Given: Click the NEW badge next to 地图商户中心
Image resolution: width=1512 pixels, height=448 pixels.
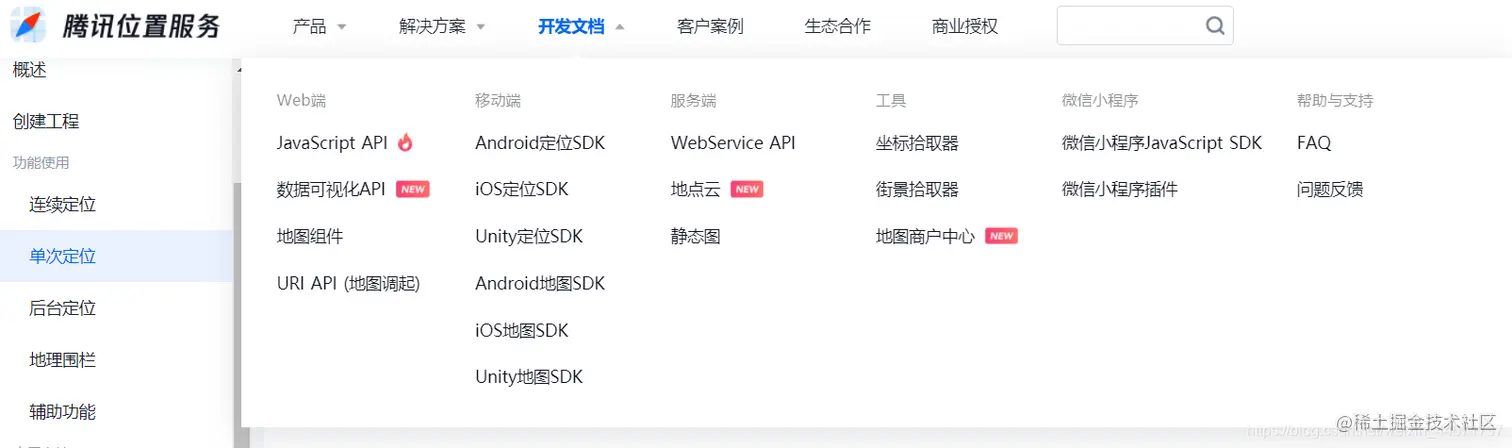Looking at the screenshot, I should tap(1001, 236).
